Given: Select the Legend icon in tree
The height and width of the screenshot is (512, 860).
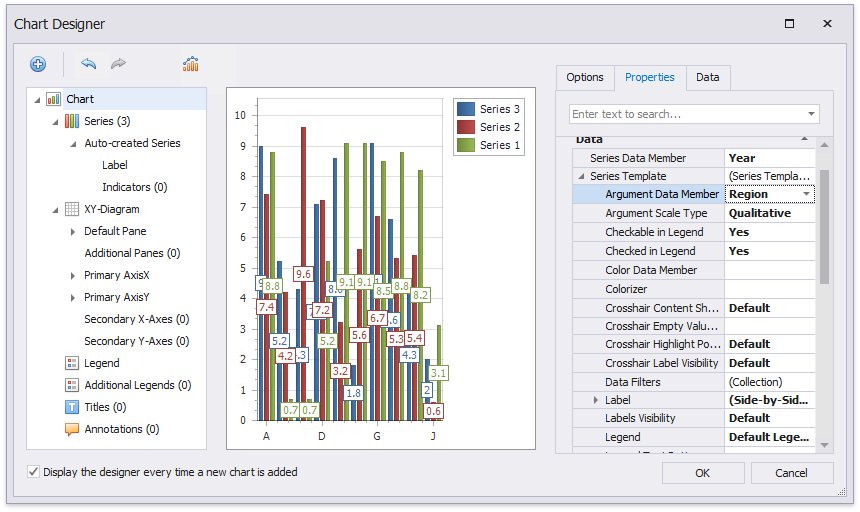Looking at the screenshot, I should (x=72, y=363).
